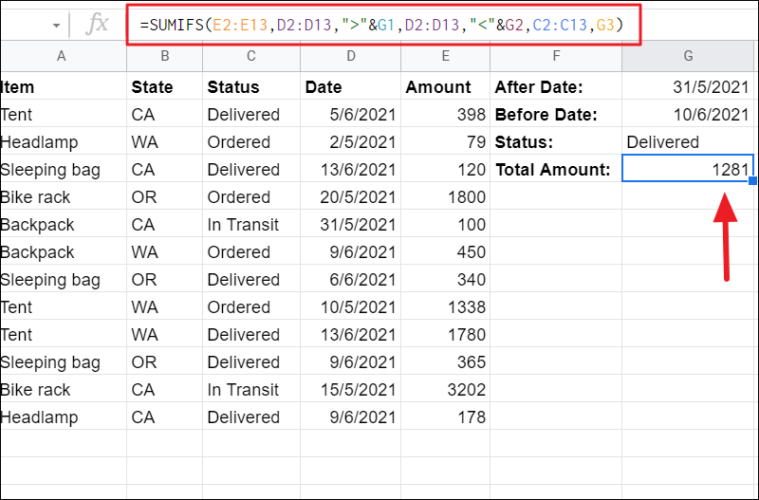
Task: Click the Amount header cell
Action: tap(445, 86)
